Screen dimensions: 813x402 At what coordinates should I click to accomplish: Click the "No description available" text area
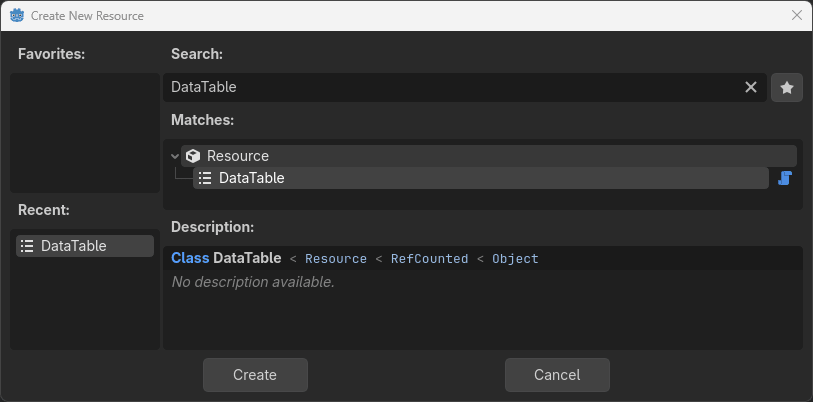click(253, 282)
